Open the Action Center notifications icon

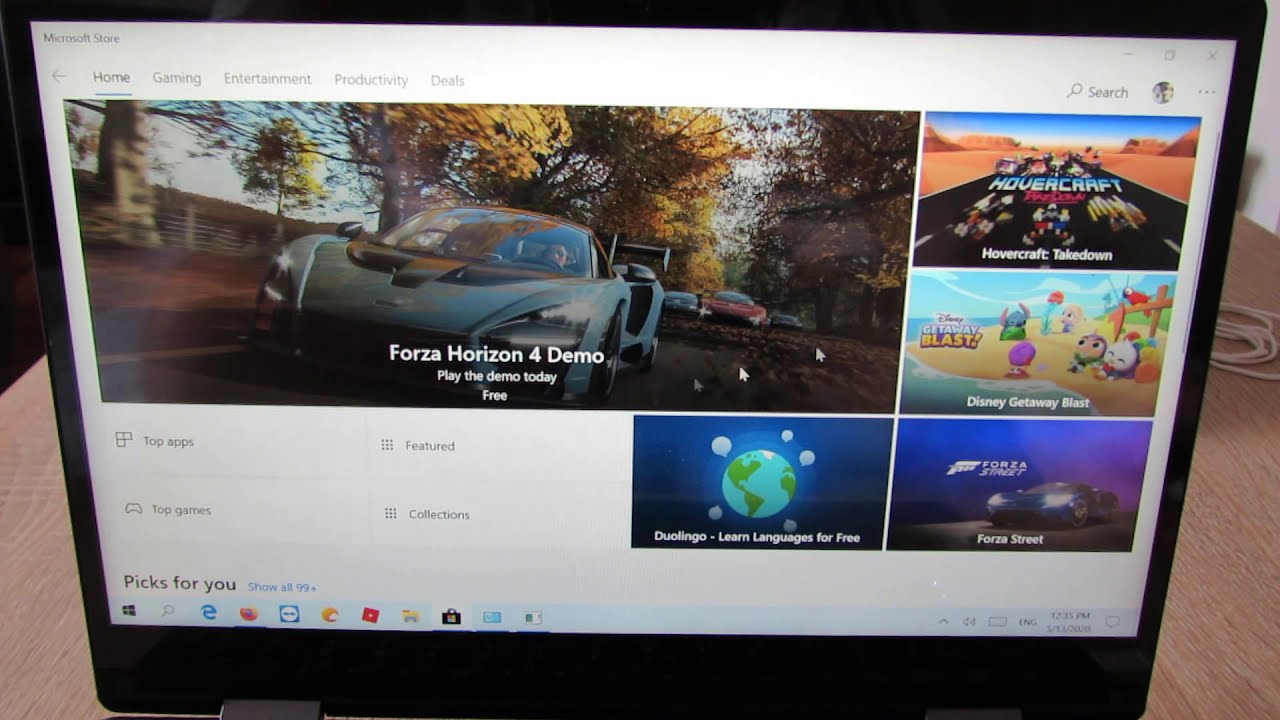[x=1112, y=622]
